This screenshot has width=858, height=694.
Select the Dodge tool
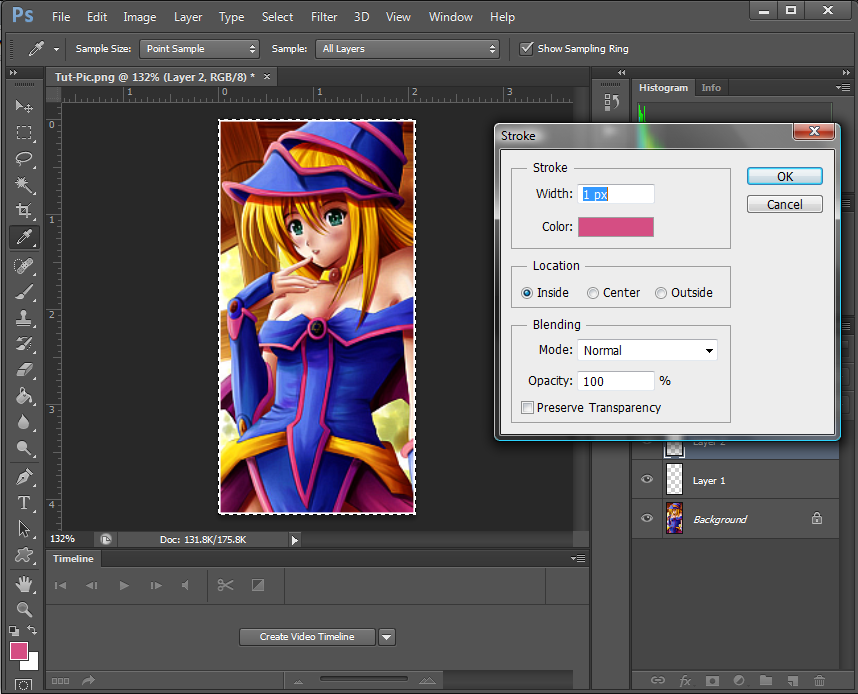coord(24,448)
